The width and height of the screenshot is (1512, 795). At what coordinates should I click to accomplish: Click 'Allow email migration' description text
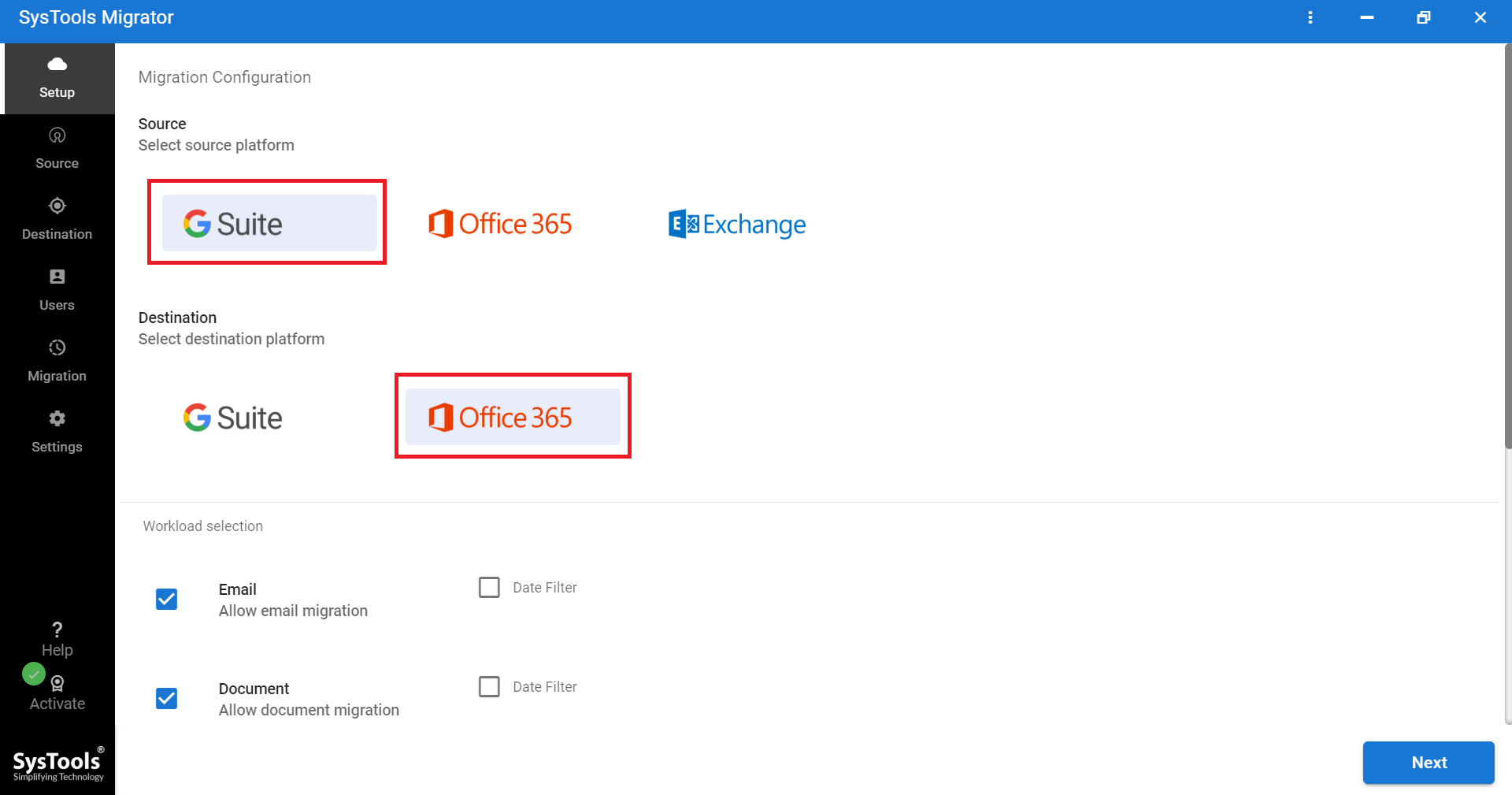click(x=293, y=611)
